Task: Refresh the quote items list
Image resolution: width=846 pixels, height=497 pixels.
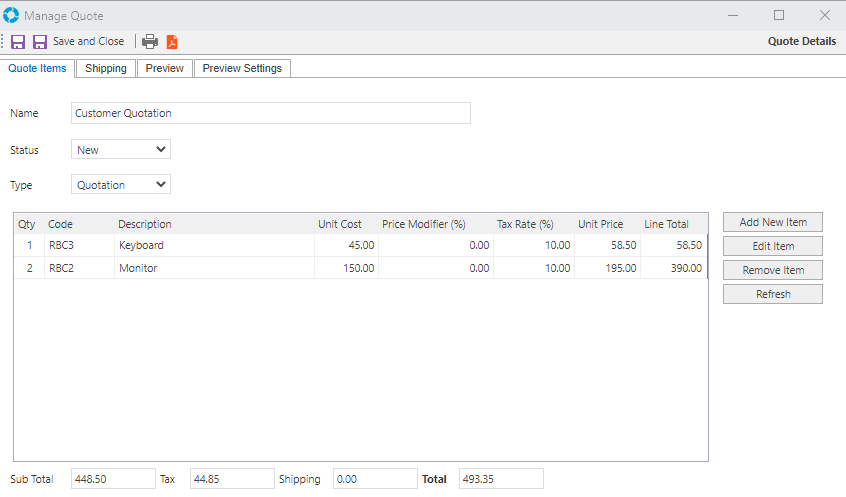Action: coord(773,294)
